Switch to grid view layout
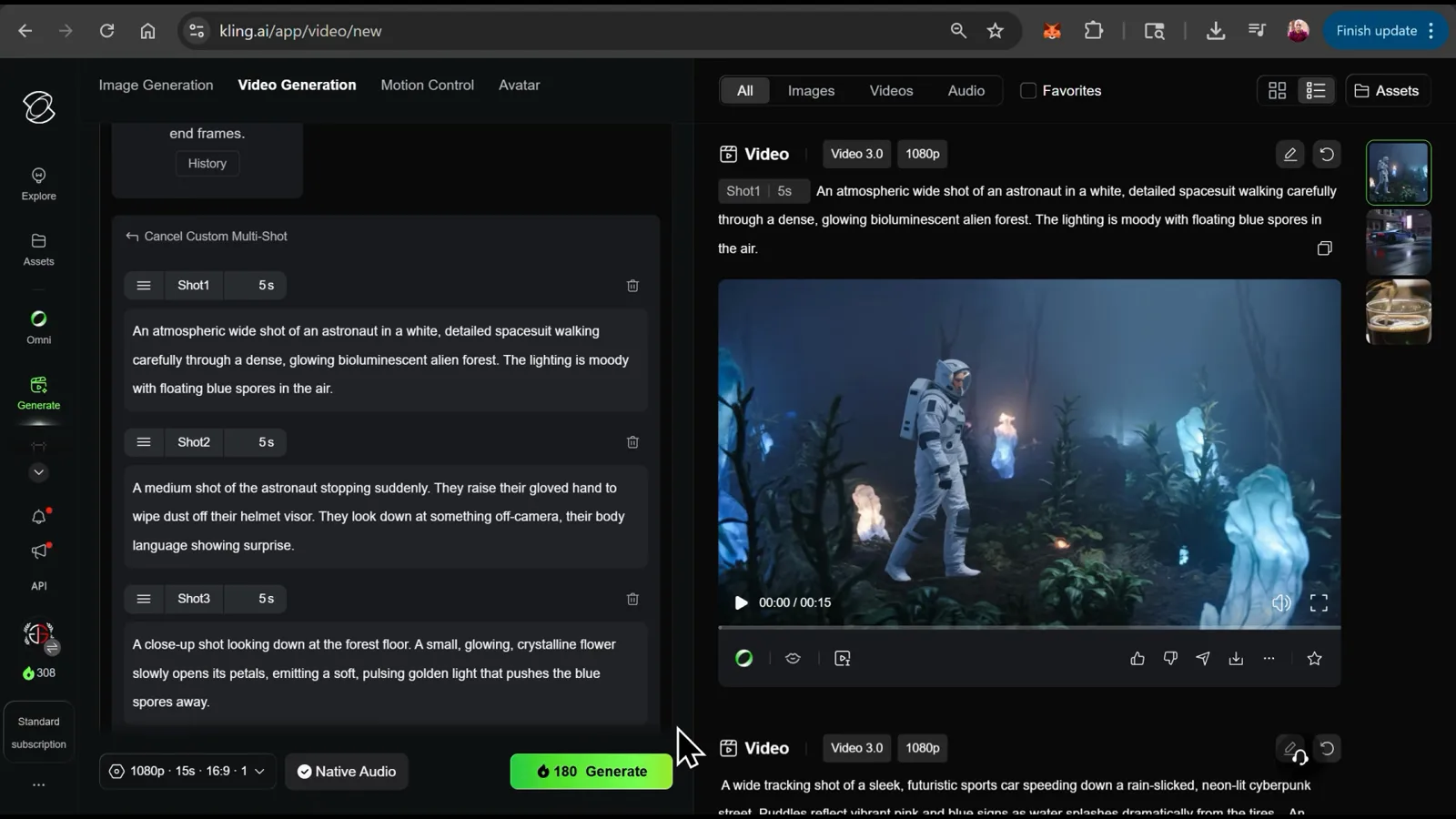 point(1278,90)
